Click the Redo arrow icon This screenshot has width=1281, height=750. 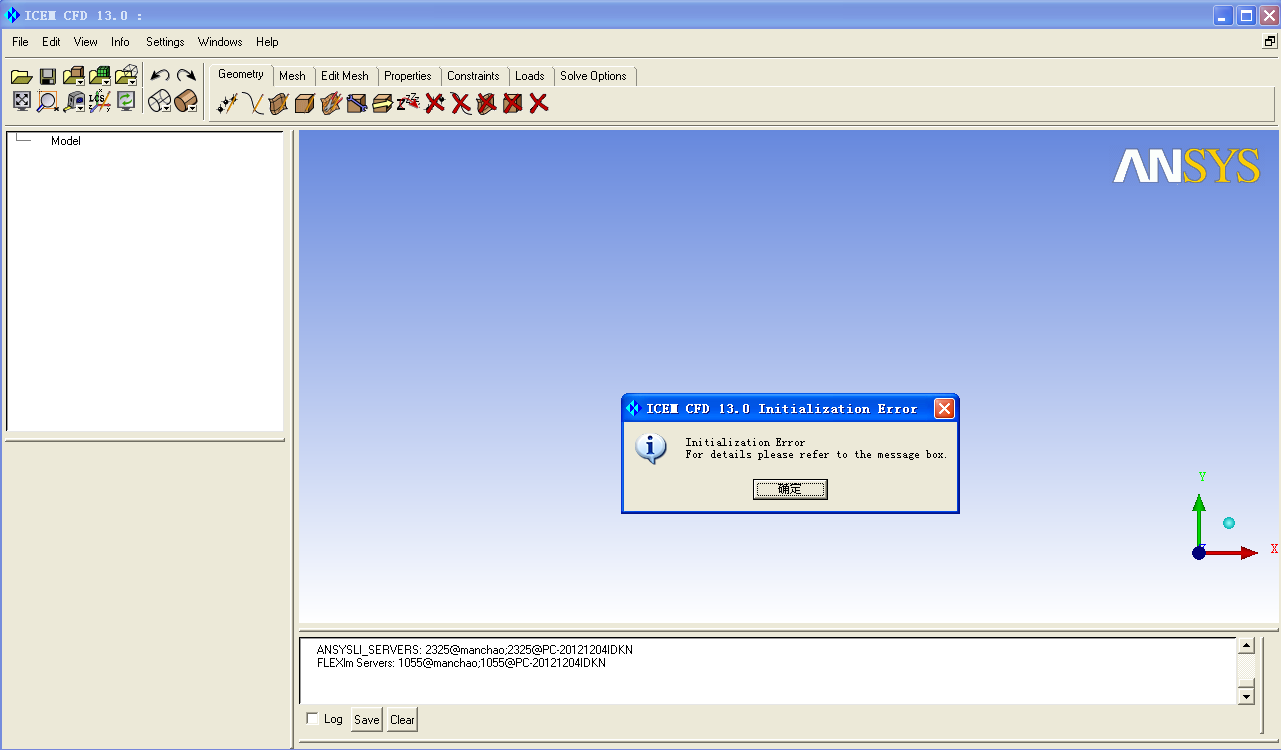pos(186,76)
